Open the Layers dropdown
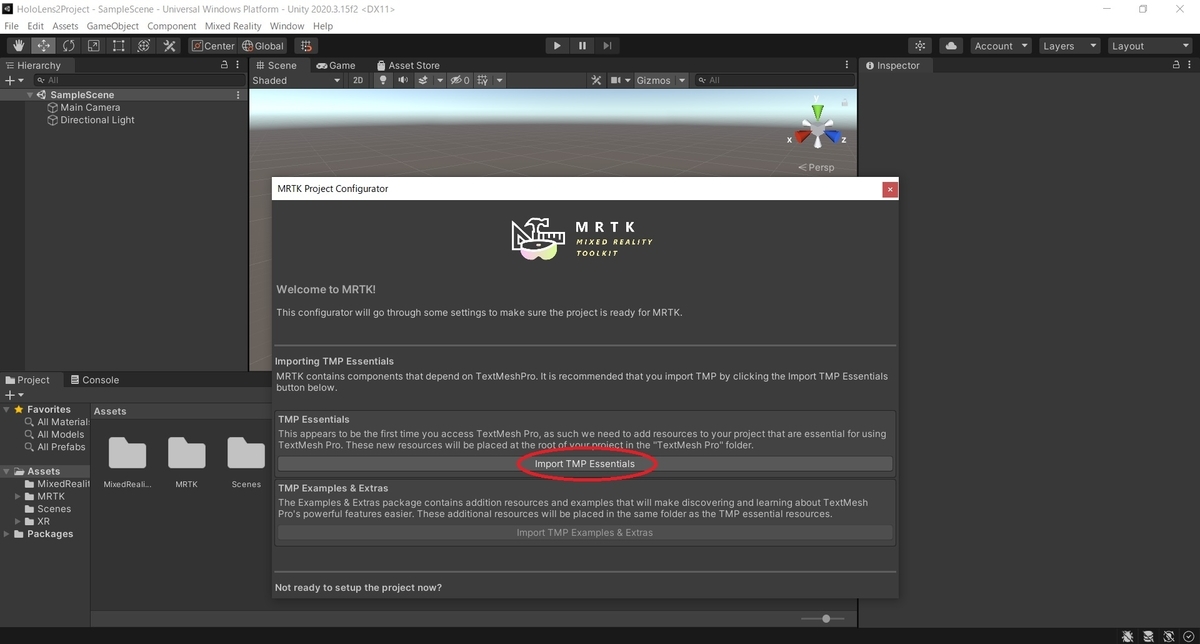1200x644 pixels. click(x=1068, y=46)
